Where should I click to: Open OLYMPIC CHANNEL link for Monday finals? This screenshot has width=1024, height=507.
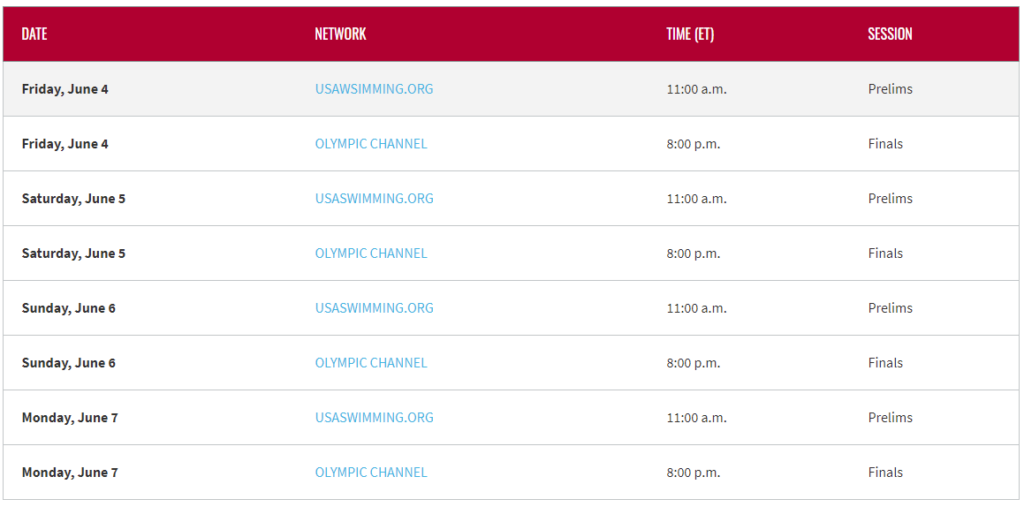pos(371,472)
